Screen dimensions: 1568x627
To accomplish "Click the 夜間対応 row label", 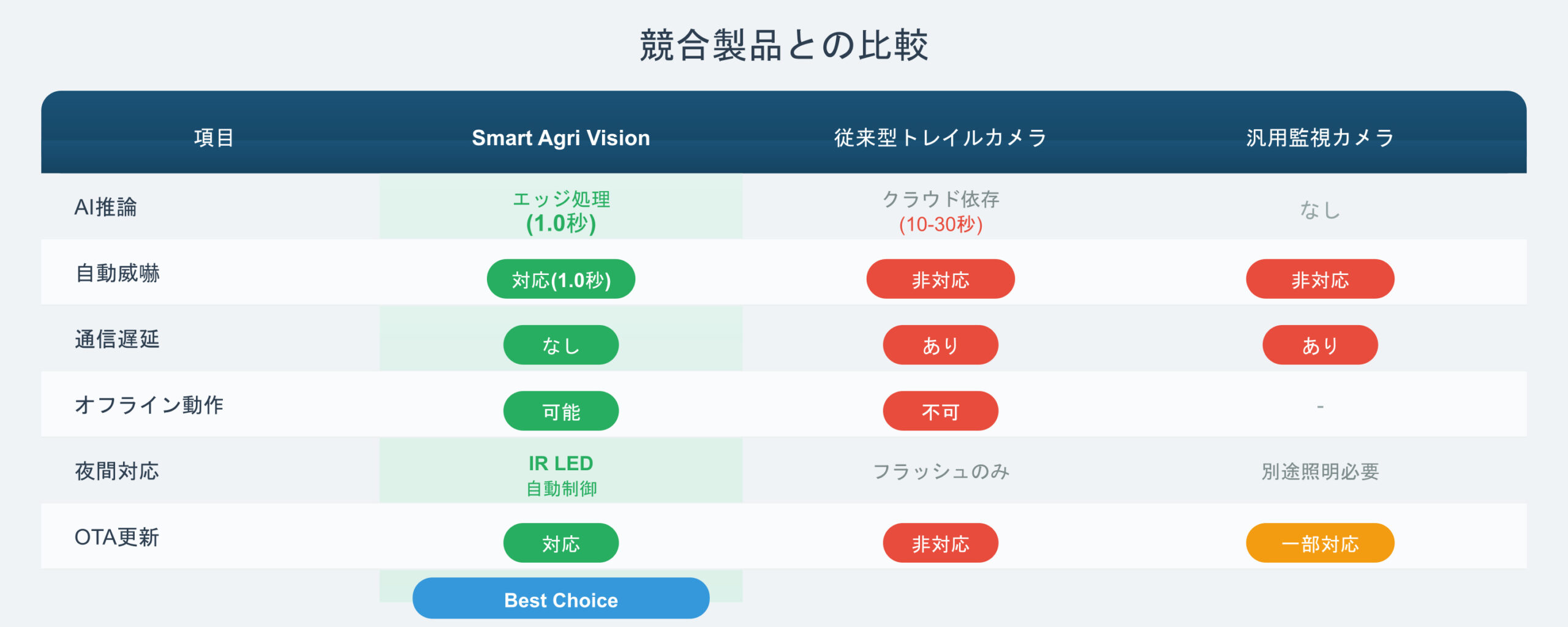I will pos(117,471).
